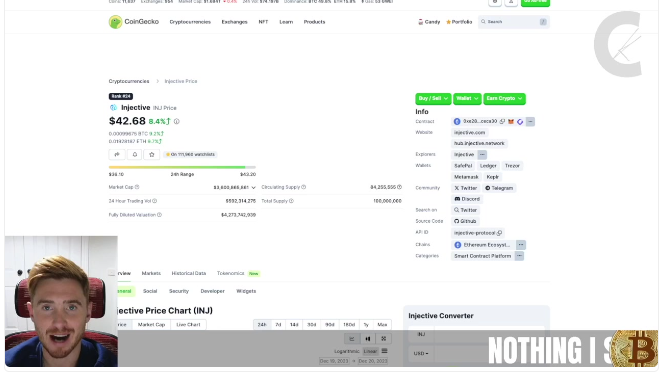Switch to Tokenomics tab
The image size is (662, 374).
[x=231, y=274]
